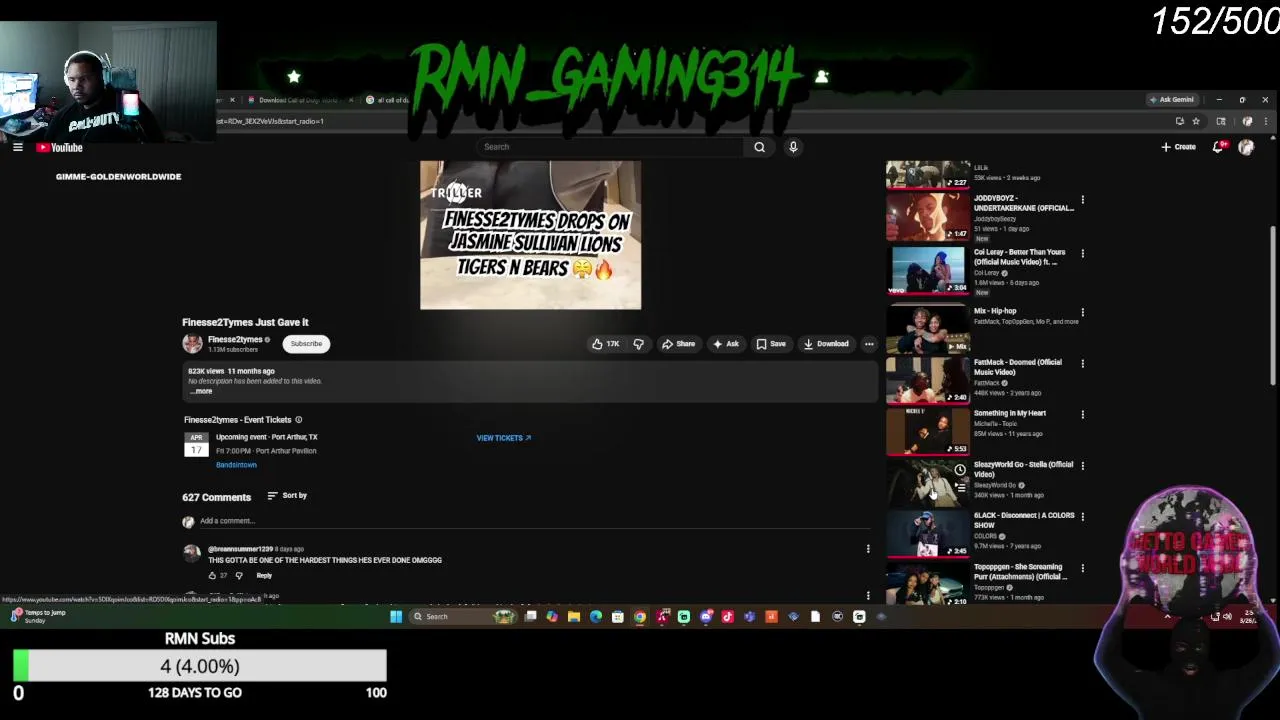Focus the Add a comment field

coord(535,521)
